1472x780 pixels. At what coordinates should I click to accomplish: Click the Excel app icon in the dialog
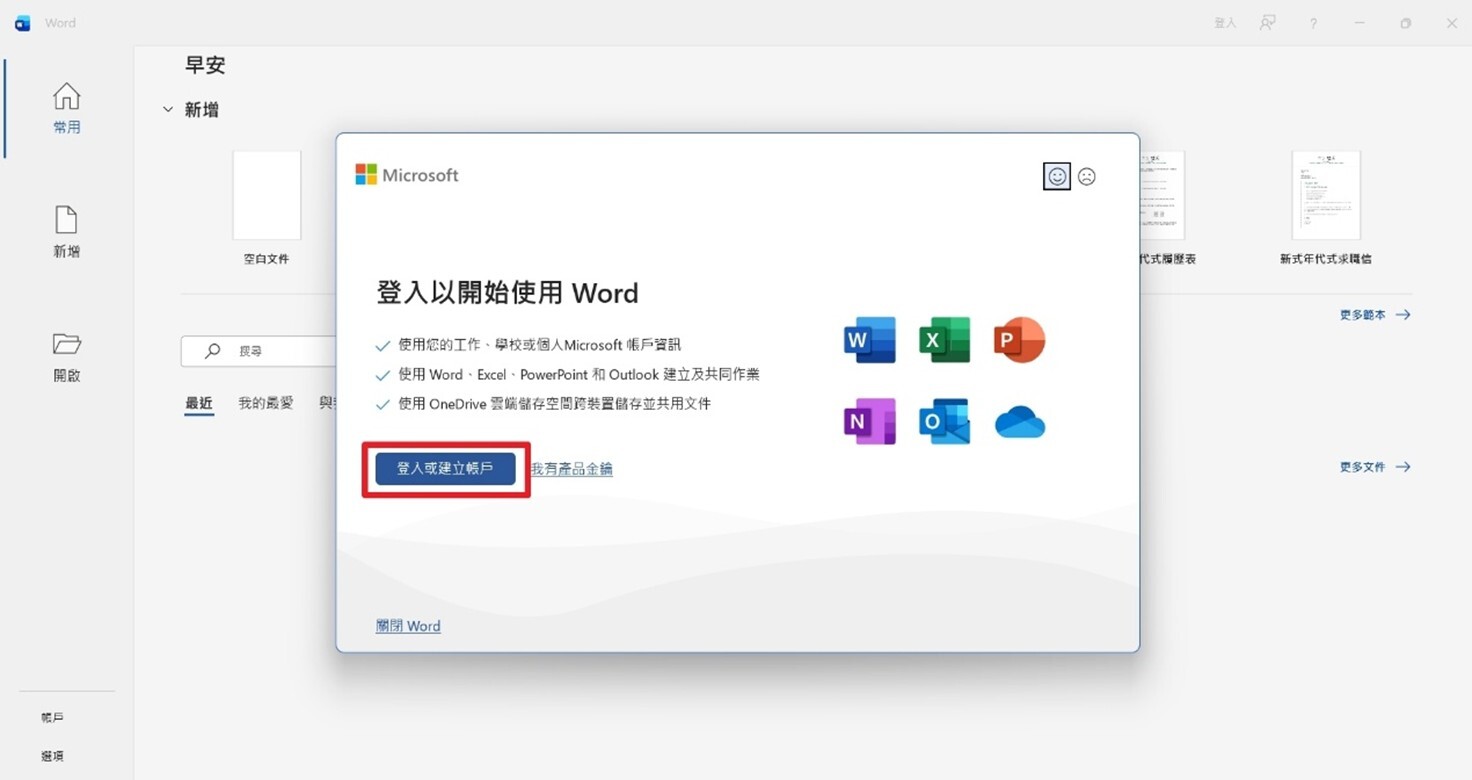click(945, 340)
